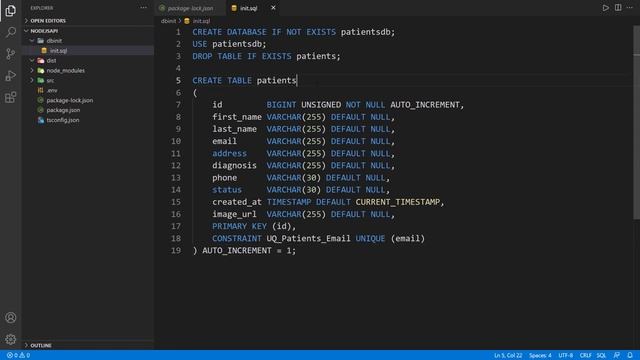Change encoding via UTF-8 status item
This screenshot has width=640, height=360.
tap(565, 356)
